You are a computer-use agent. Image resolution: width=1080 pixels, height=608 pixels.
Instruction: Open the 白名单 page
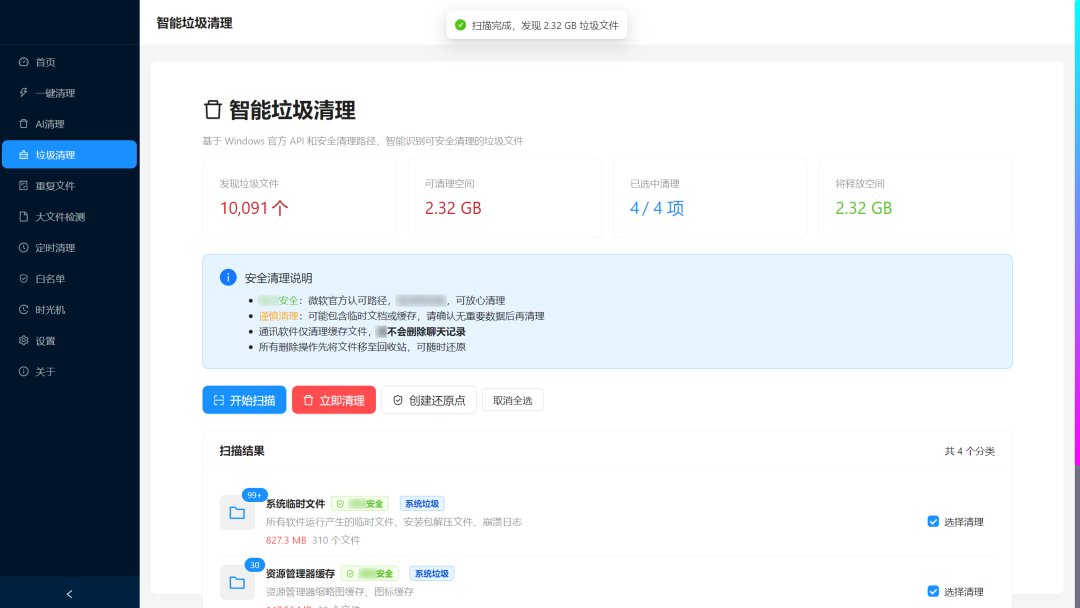70,279
